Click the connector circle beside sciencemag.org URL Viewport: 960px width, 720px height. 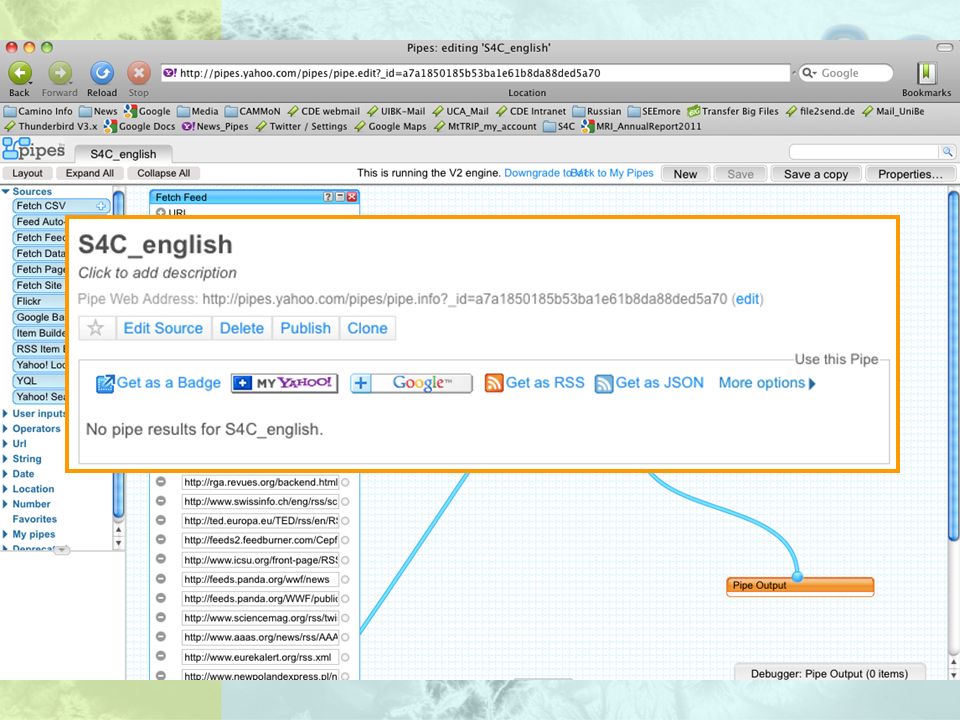point(345,618)
